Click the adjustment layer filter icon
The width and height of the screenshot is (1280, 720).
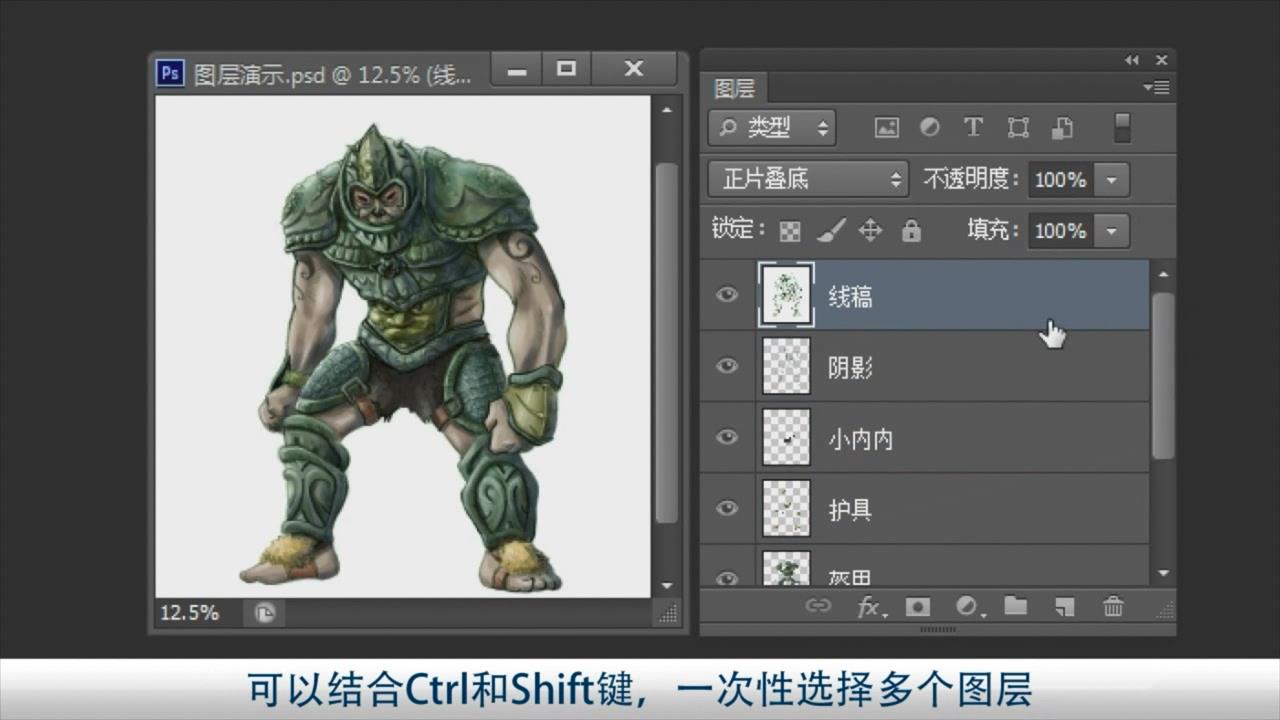coord(930,127)
